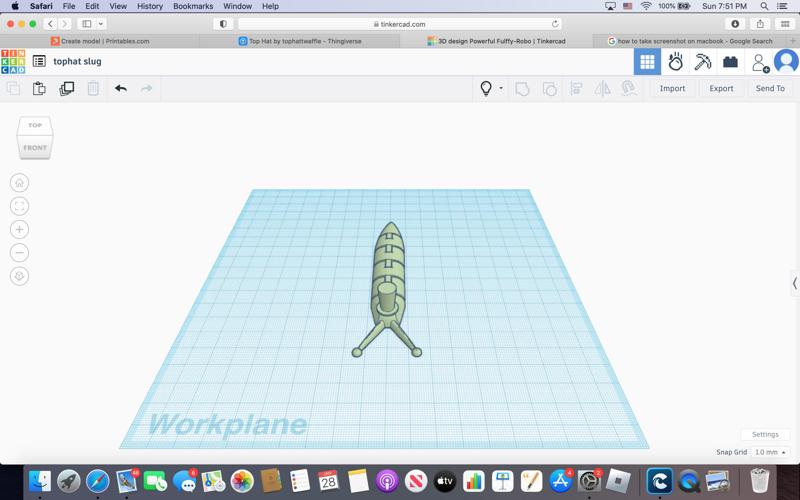Toggle show-all lightbulb icon
The height and width of the screenshot is (500, 800).
pyautogui.click(x=486, y=88)
